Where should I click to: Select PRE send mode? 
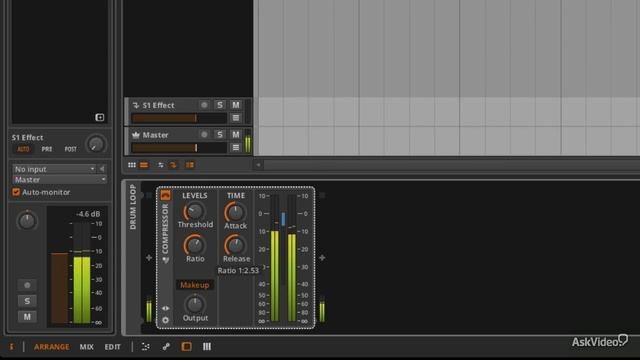pyautogui.click(x=47, y=149)
